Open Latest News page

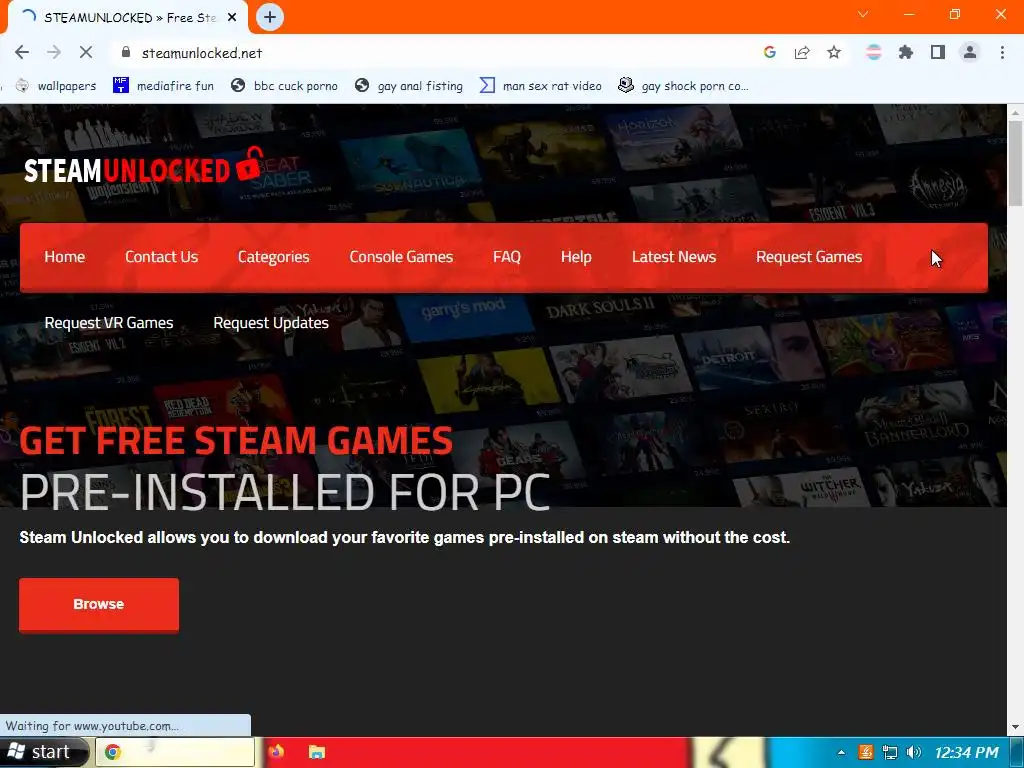point(674,257)
